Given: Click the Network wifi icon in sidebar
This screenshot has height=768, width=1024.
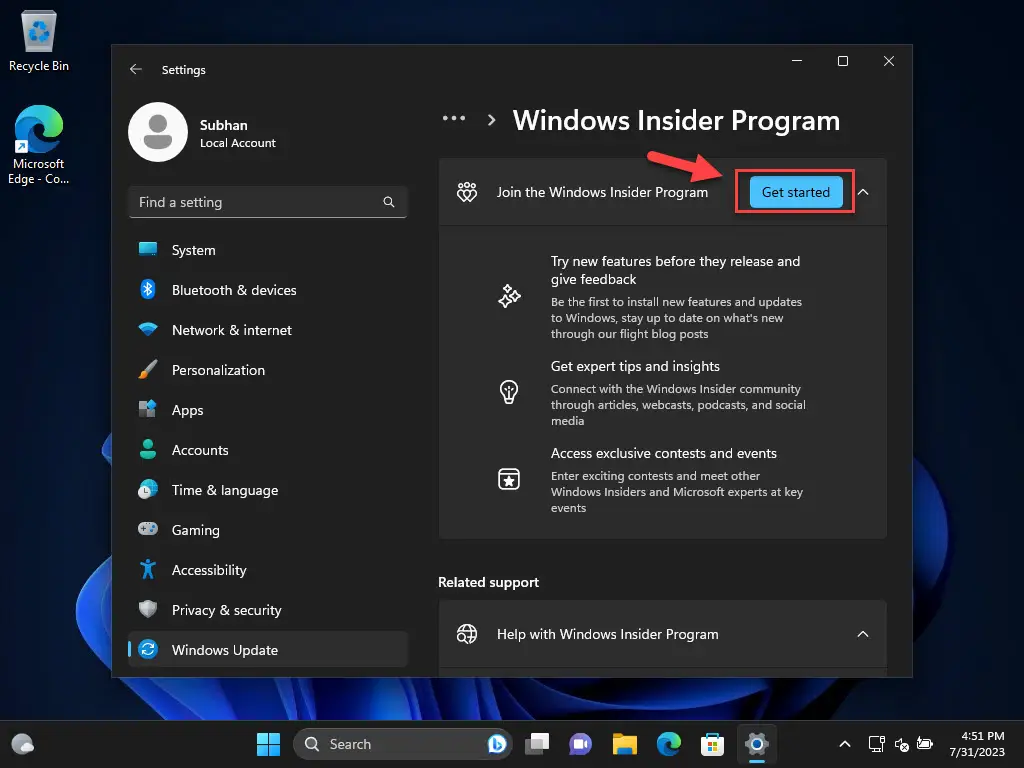Looking at the screenshot, I should click(148, 329).
